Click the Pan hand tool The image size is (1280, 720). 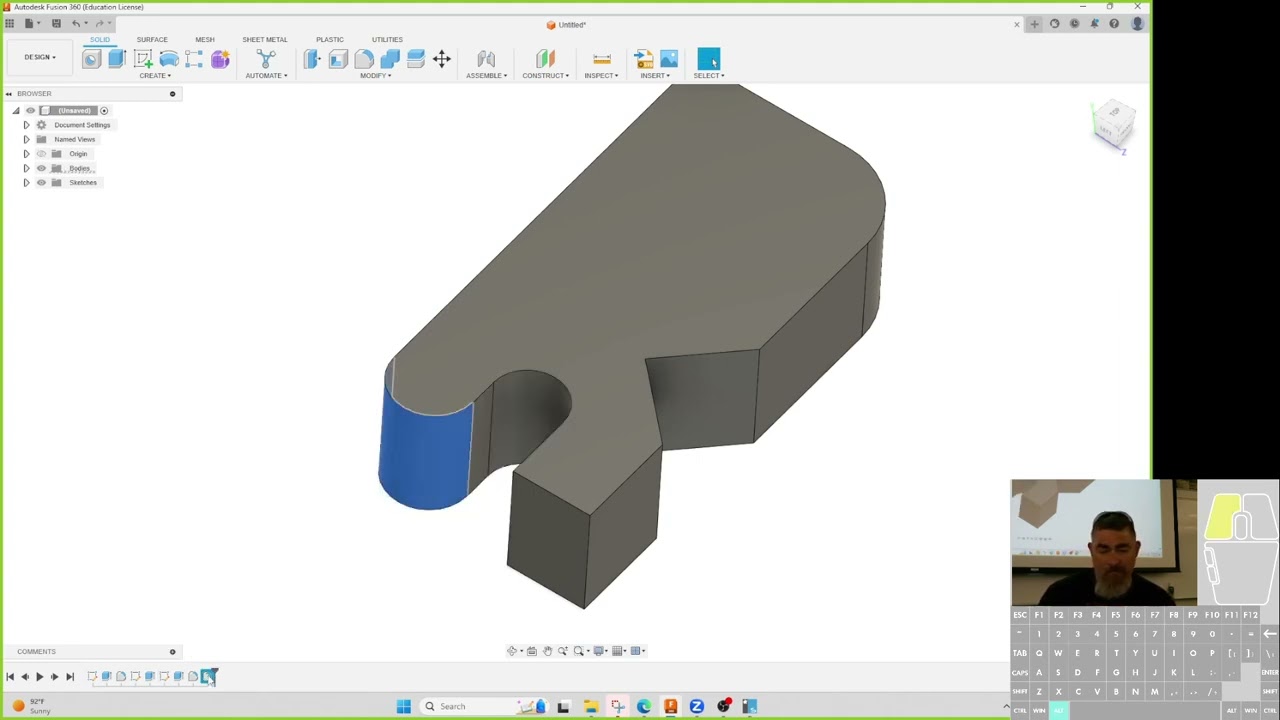tap(547, 651)
